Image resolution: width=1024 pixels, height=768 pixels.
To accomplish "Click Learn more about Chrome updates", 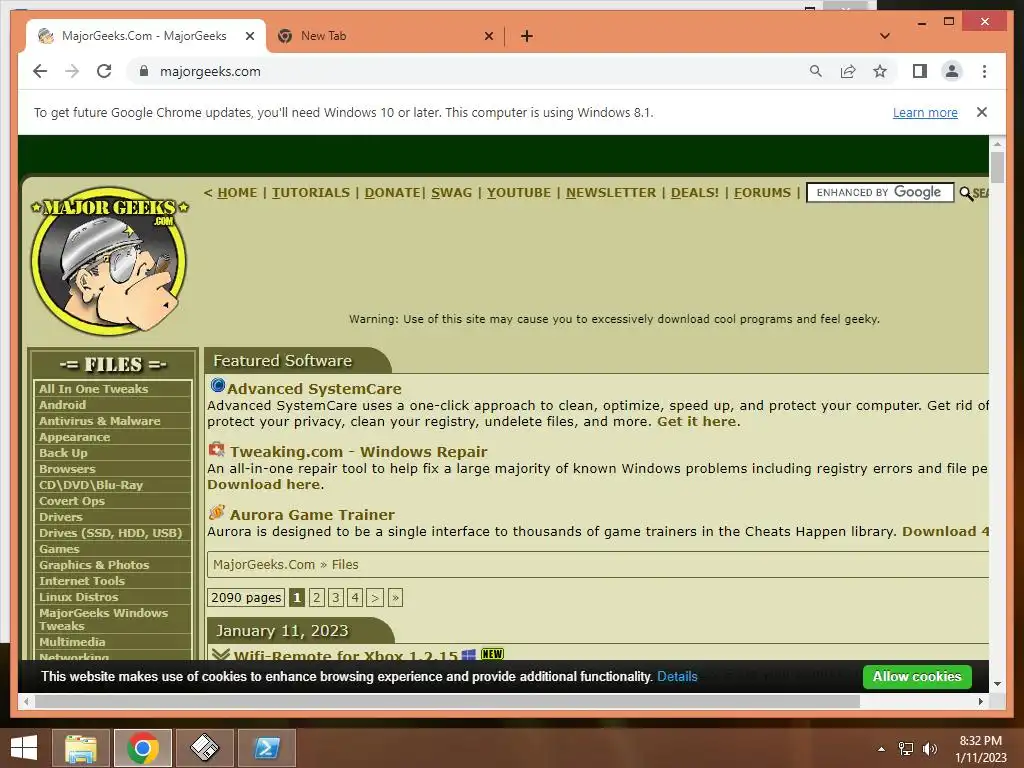I will (x=925, y=112).
